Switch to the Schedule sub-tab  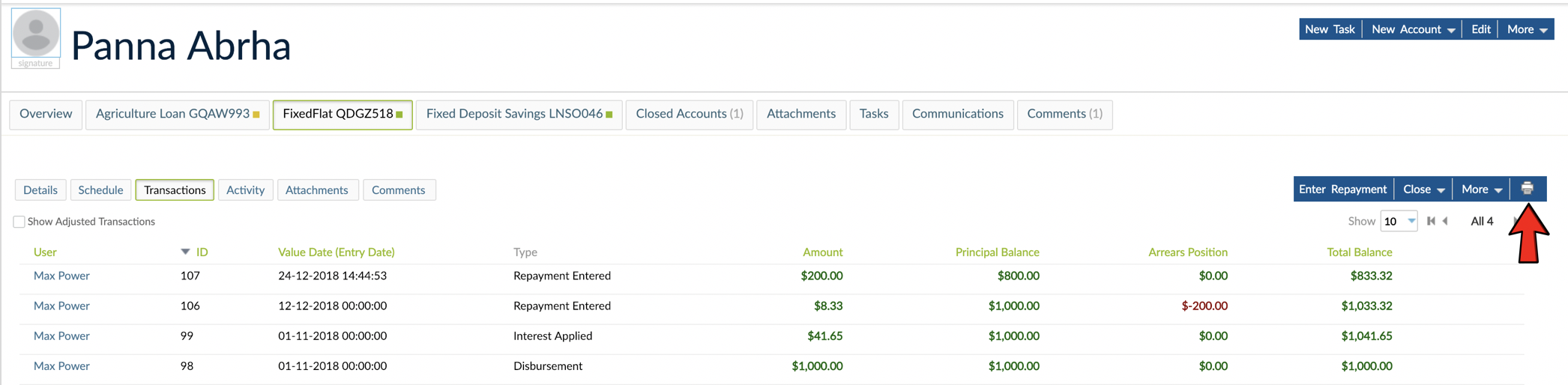click(x=100, y=190)
